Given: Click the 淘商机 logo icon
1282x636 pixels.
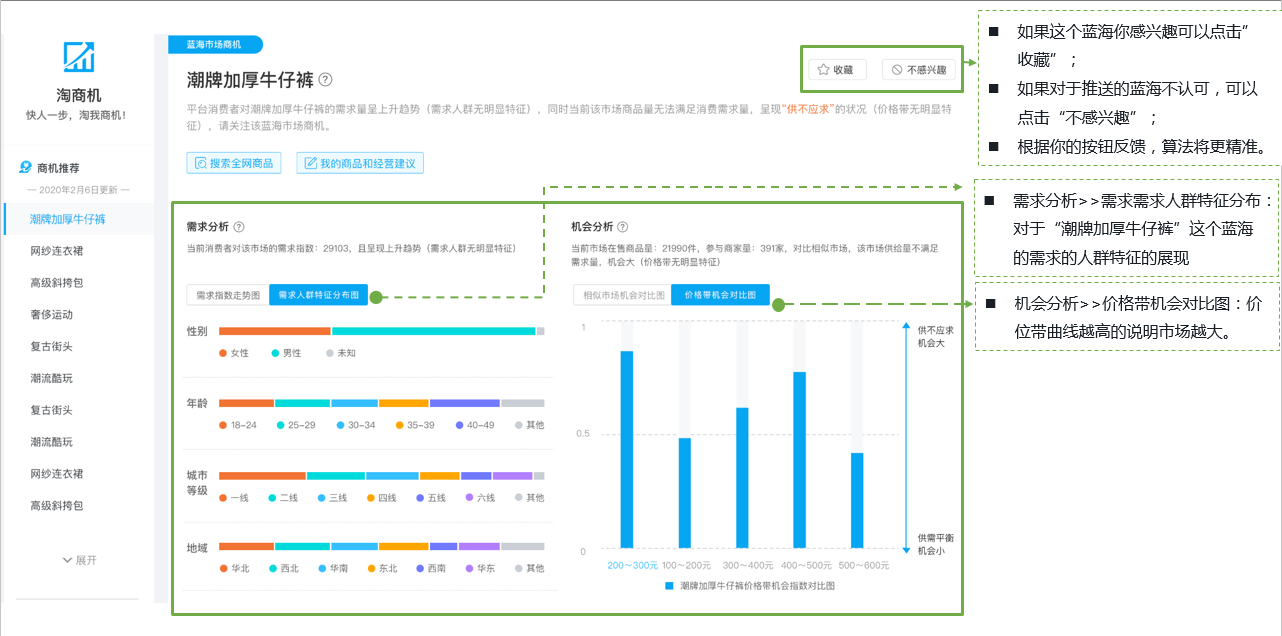Looking at the screenshot, I should 78,57.
